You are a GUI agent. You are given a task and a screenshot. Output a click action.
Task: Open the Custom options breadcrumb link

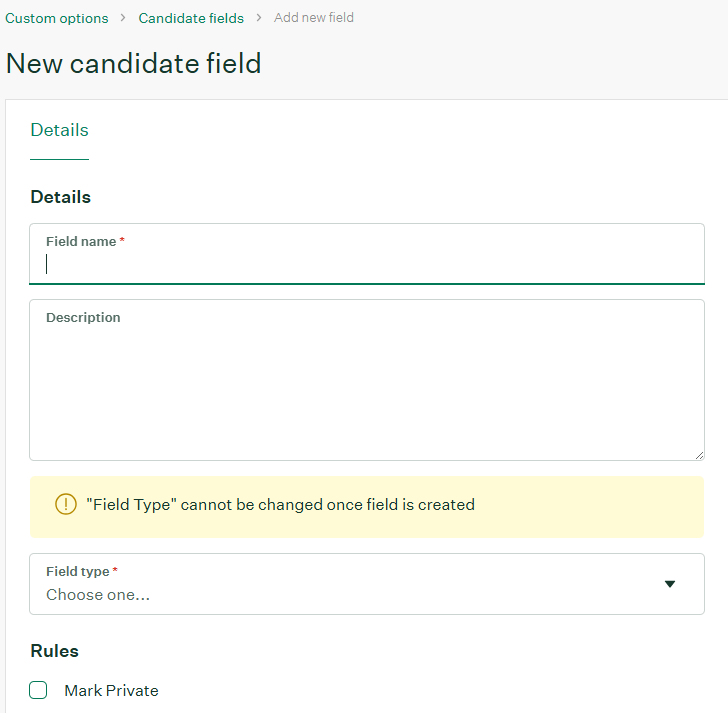57,18
